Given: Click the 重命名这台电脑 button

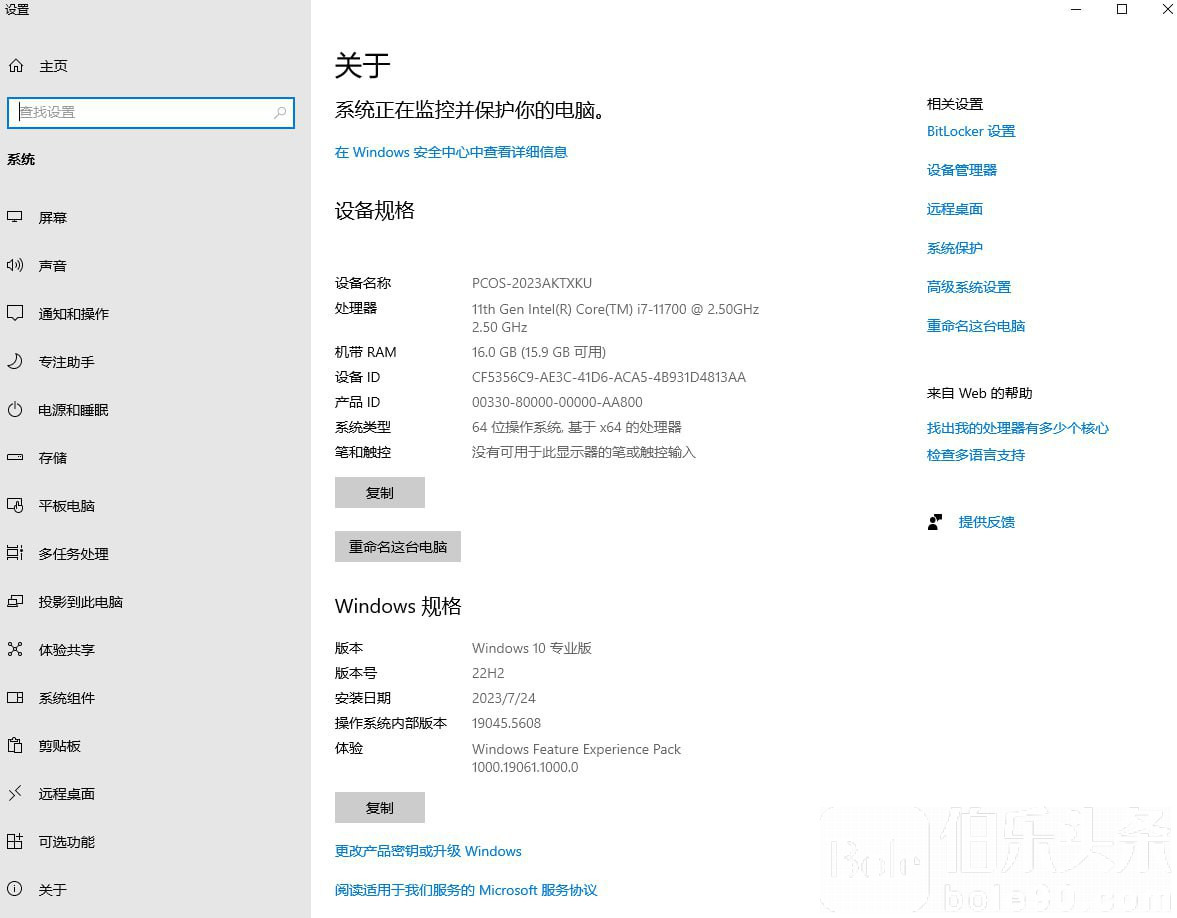Looking at the screenshot, I should pyautogui.click(x=397, y=547).
